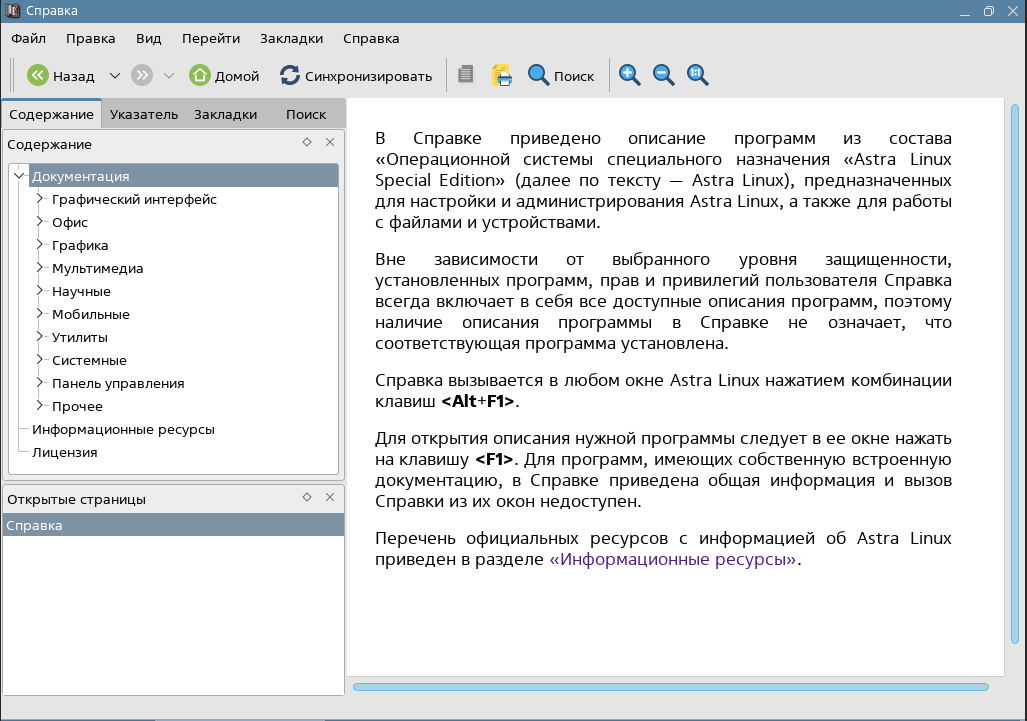Open the Справка menu in menu bar
The image size is (1027, 721).
tap(371, 39)
